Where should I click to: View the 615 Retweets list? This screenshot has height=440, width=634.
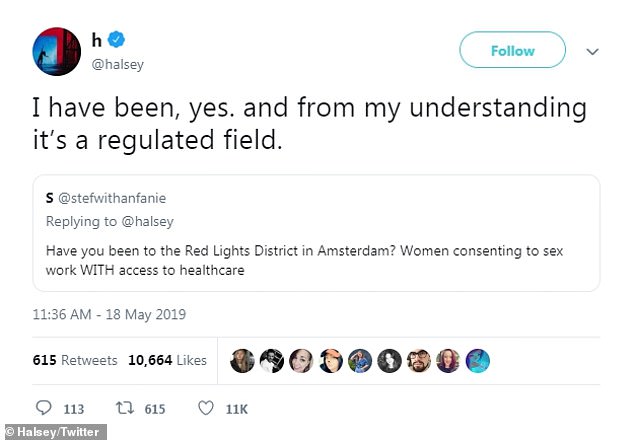(75, 359)
